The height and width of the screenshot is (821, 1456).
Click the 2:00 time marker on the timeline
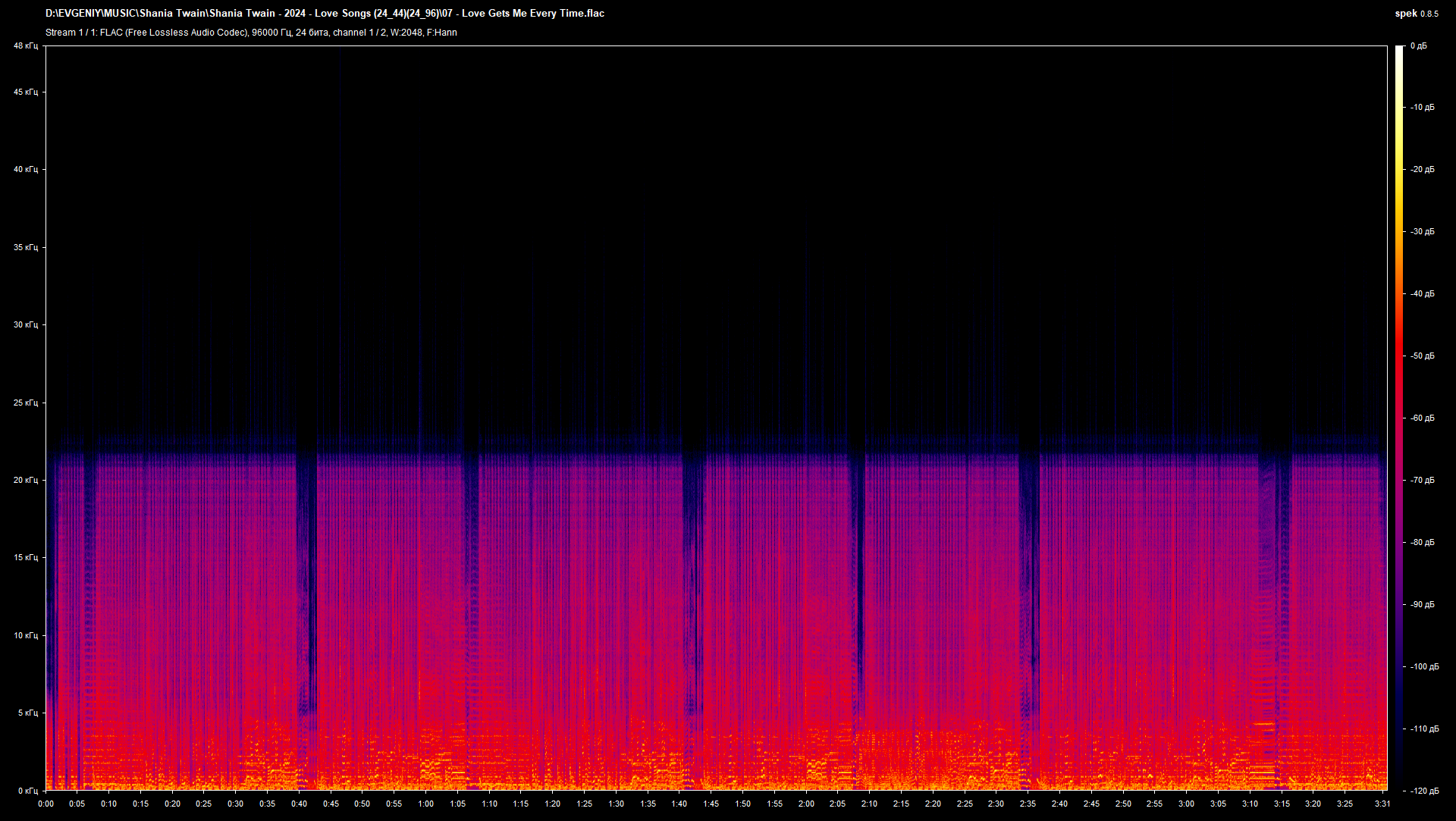click(x=806, y=804)
